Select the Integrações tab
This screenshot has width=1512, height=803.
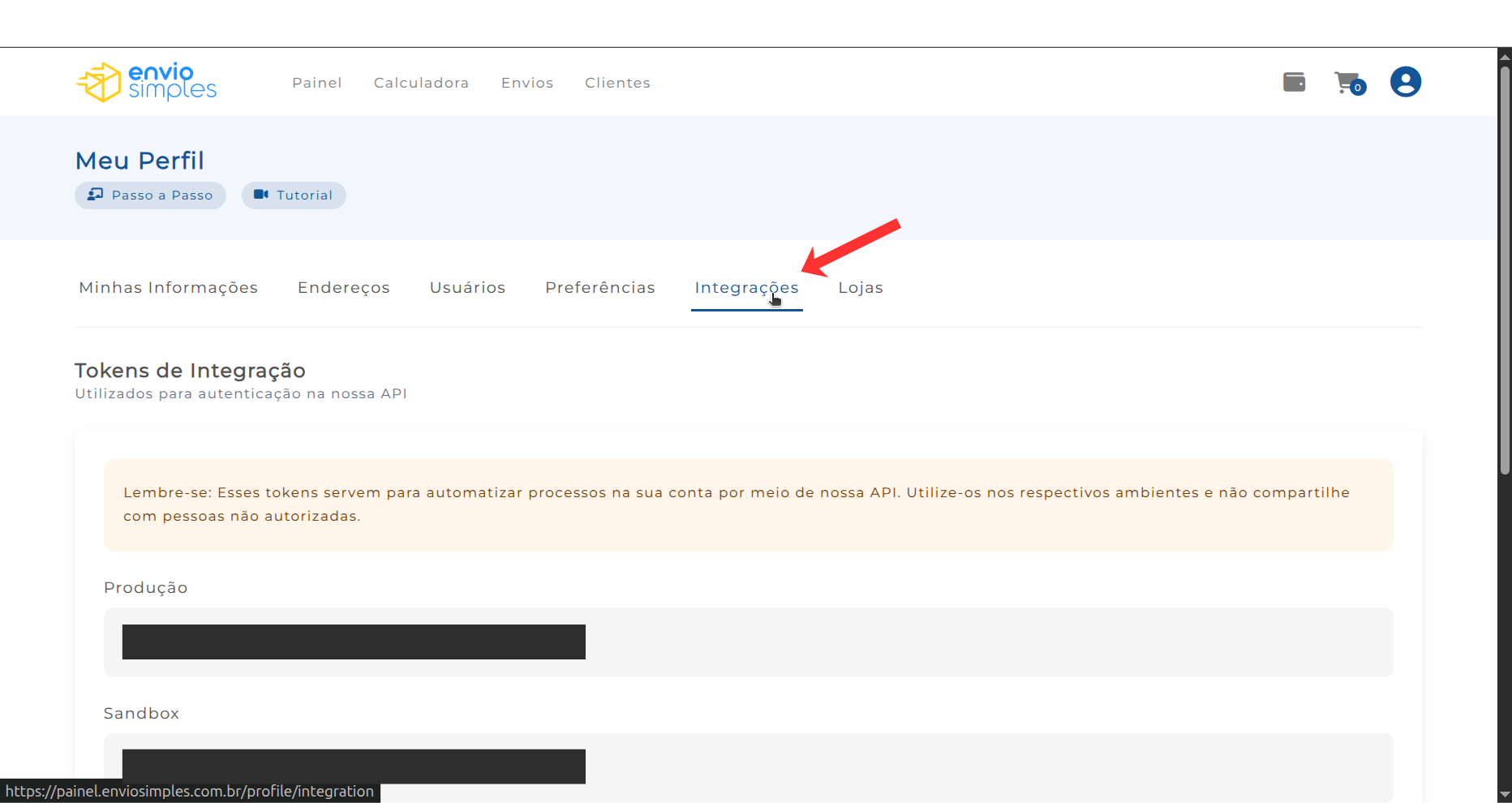click(746, 288)
